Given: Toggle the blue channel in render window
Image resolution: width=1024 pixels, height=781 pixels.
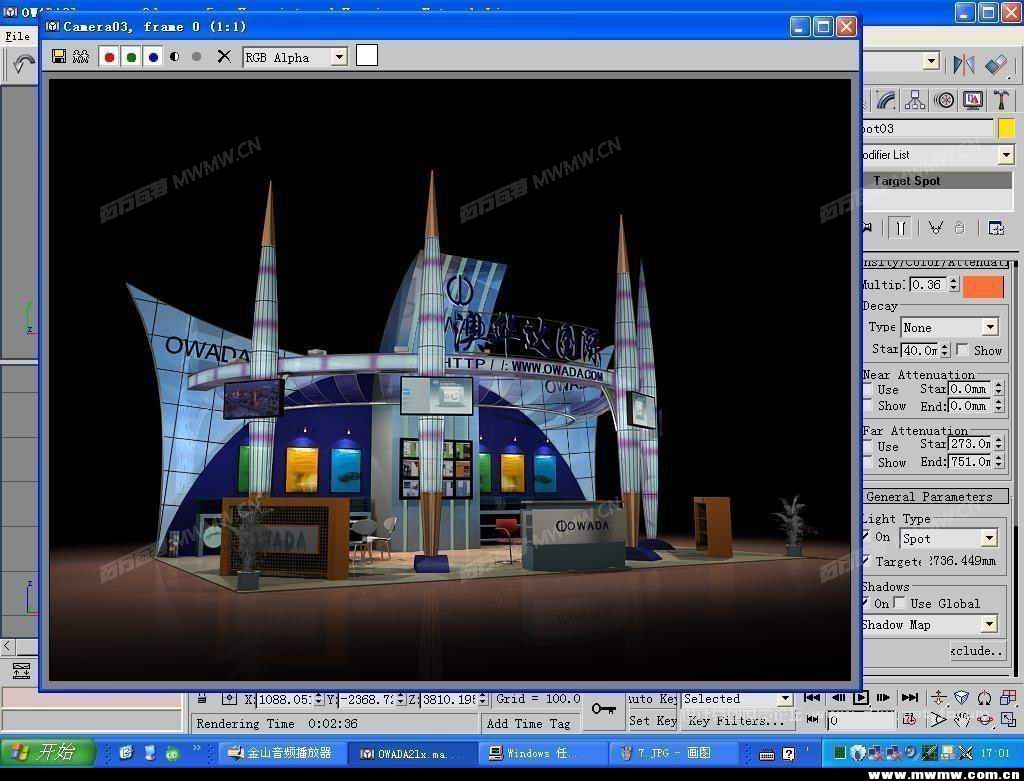Looking at the screenshot, I should coord(153,57).
